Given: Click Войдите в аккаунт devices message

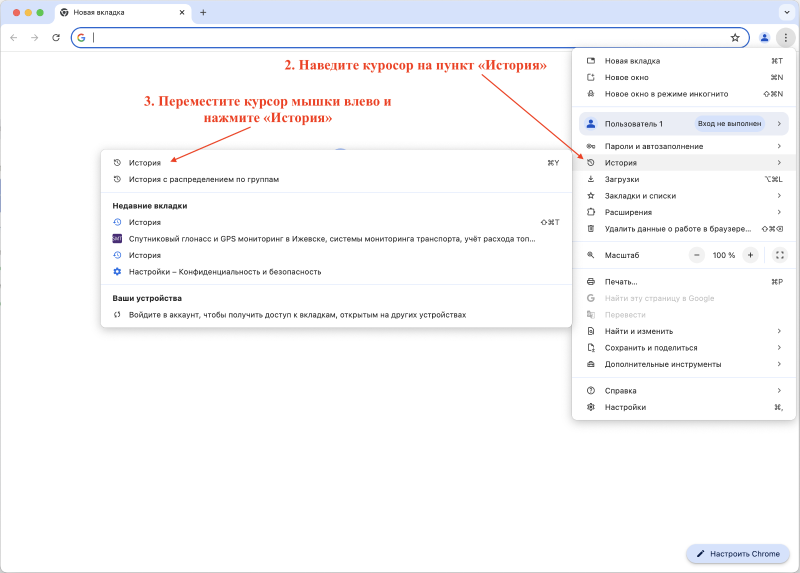Looking at the screenshot, I should click(336, 315).
